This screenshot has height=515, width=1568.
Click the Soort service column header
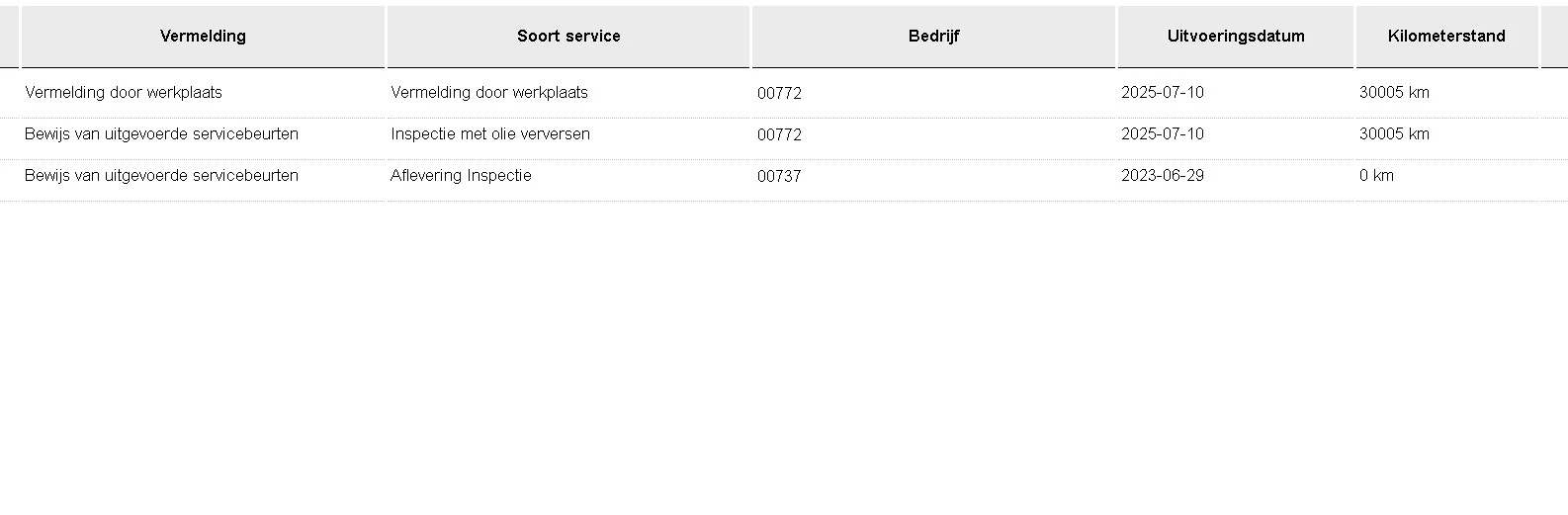coord(568,37)
